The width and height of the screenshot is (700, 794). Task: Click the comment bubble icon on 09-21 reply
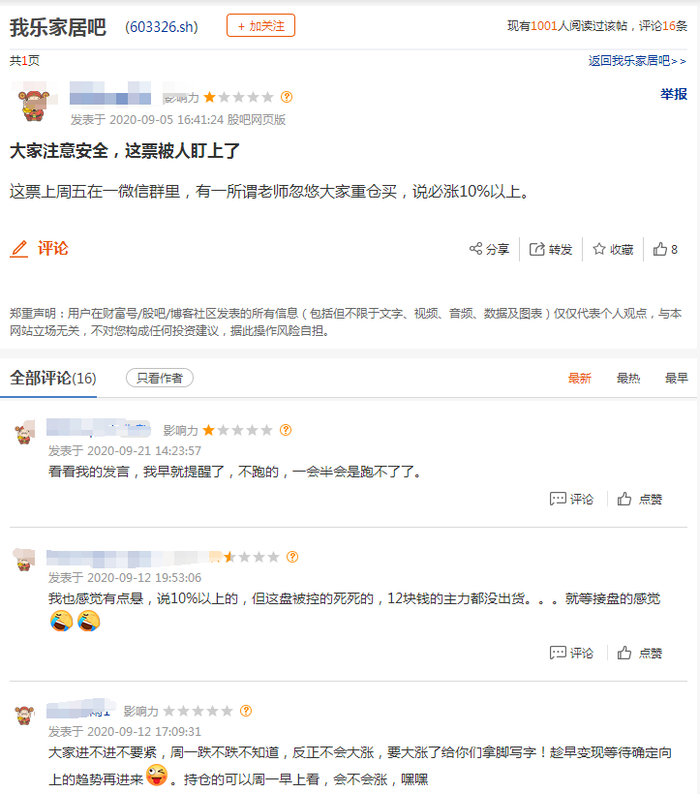click(558, 499)
